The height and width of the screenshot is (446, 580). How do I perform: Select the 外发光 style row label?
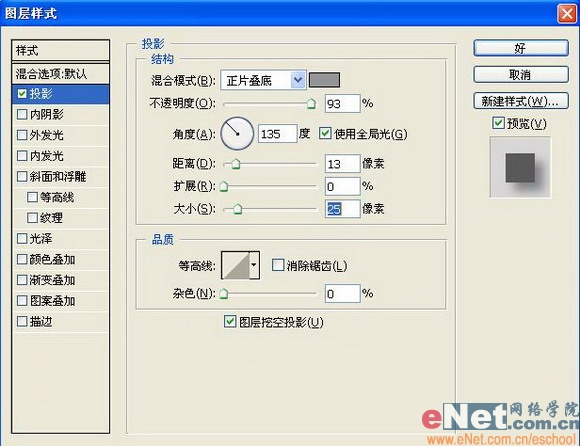(47, 135)
